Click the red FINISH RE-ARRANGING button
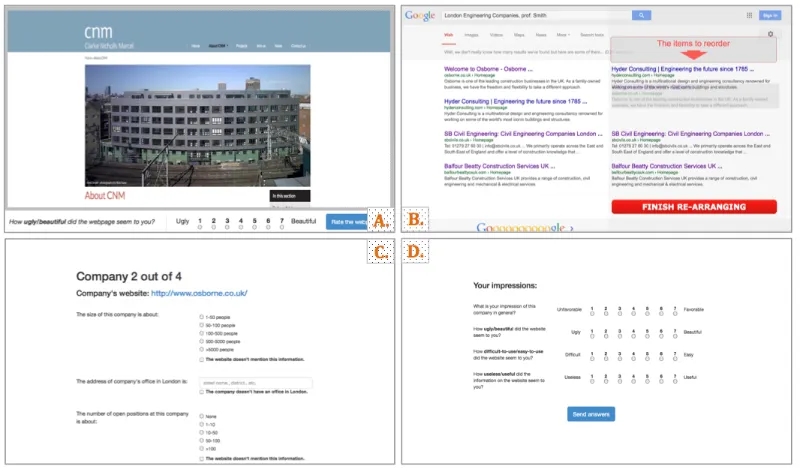Image resolution: width=802 pixels, height=468 pixels. pyautogui.click(x=694, y=207)
